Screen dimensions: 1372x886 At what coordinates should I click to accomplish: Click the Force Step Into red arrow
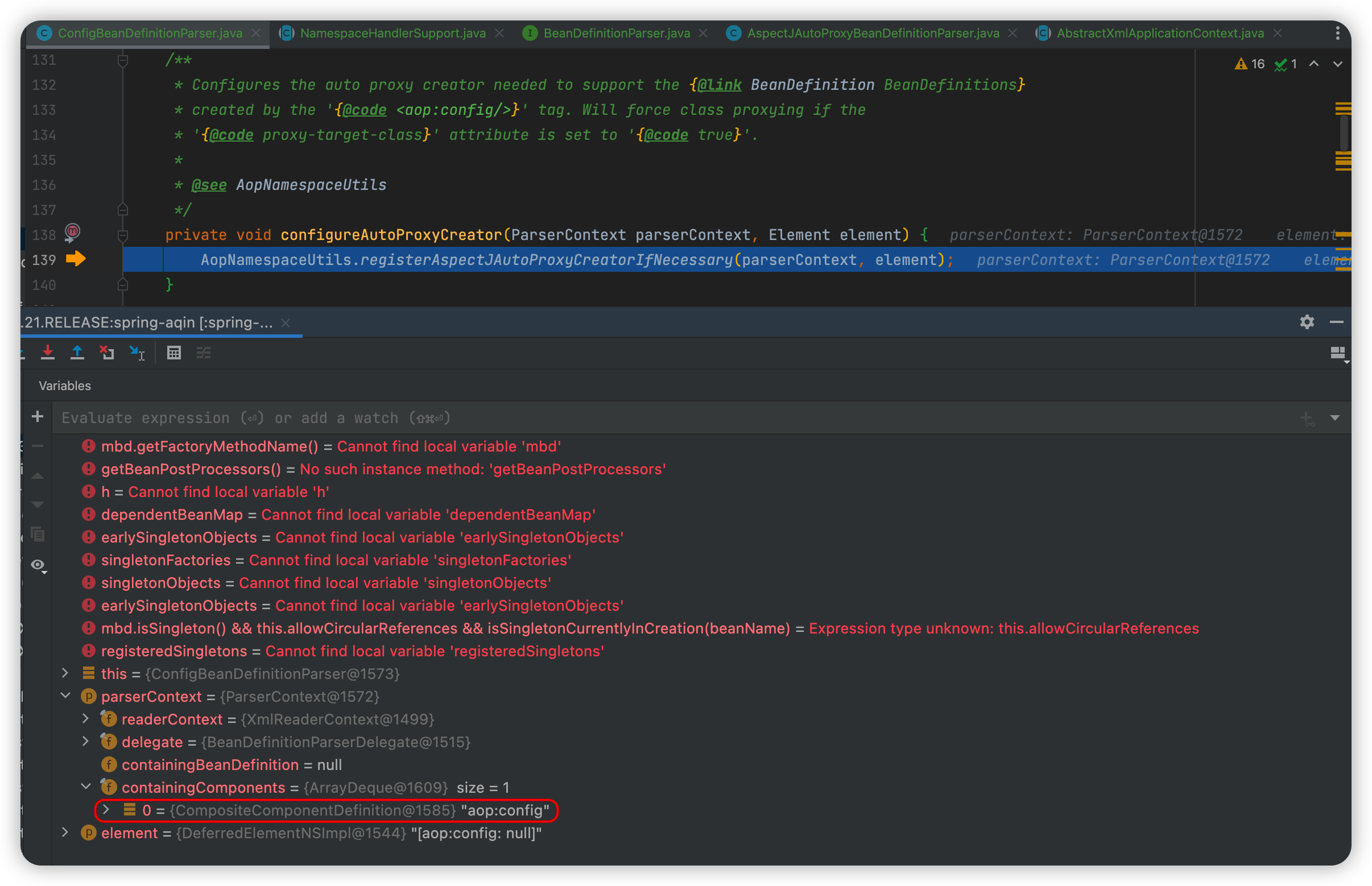click(48, 353)
